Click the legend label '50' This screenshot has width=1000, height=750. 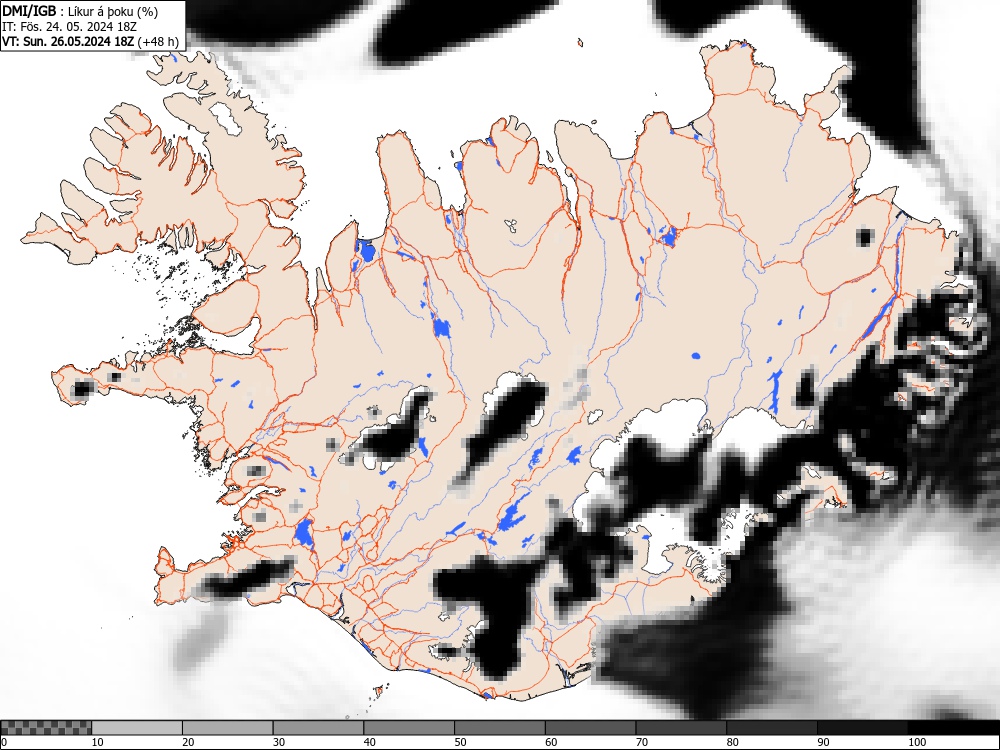click(460, 742)
